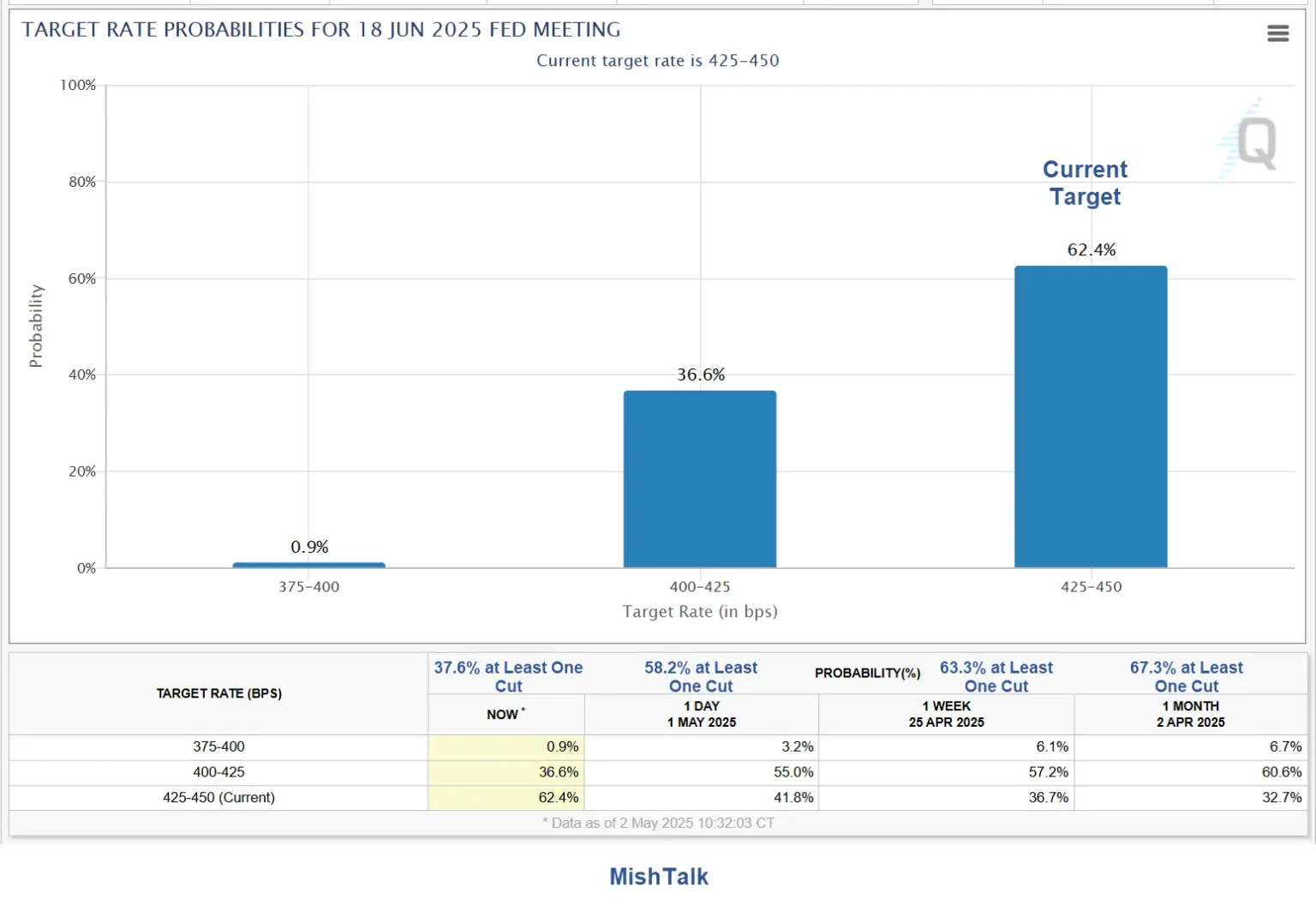Select the 425-450 (Current) table row
The width and height of the screenshot is (1316, 911).
(x=218, y=797)
